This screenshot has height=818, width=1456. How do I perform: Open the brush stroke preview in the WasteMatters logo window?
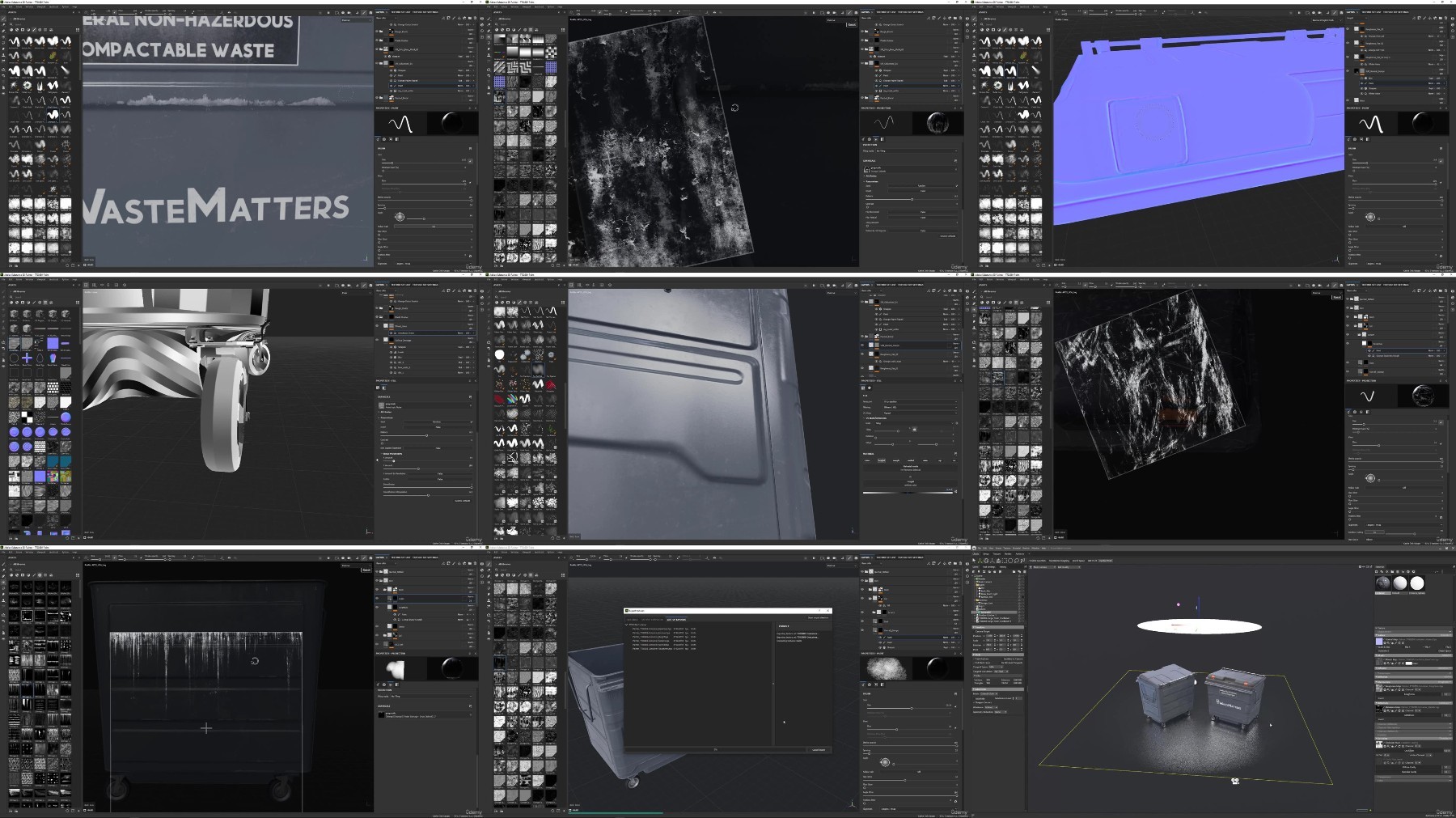pos(400,123)
